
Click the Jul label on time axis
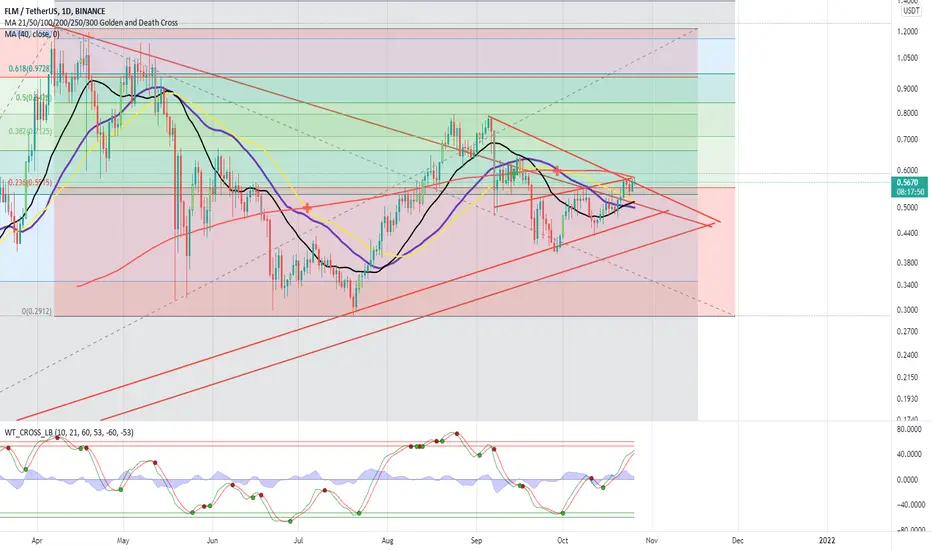pyautogui.click(x=298, y=540)
